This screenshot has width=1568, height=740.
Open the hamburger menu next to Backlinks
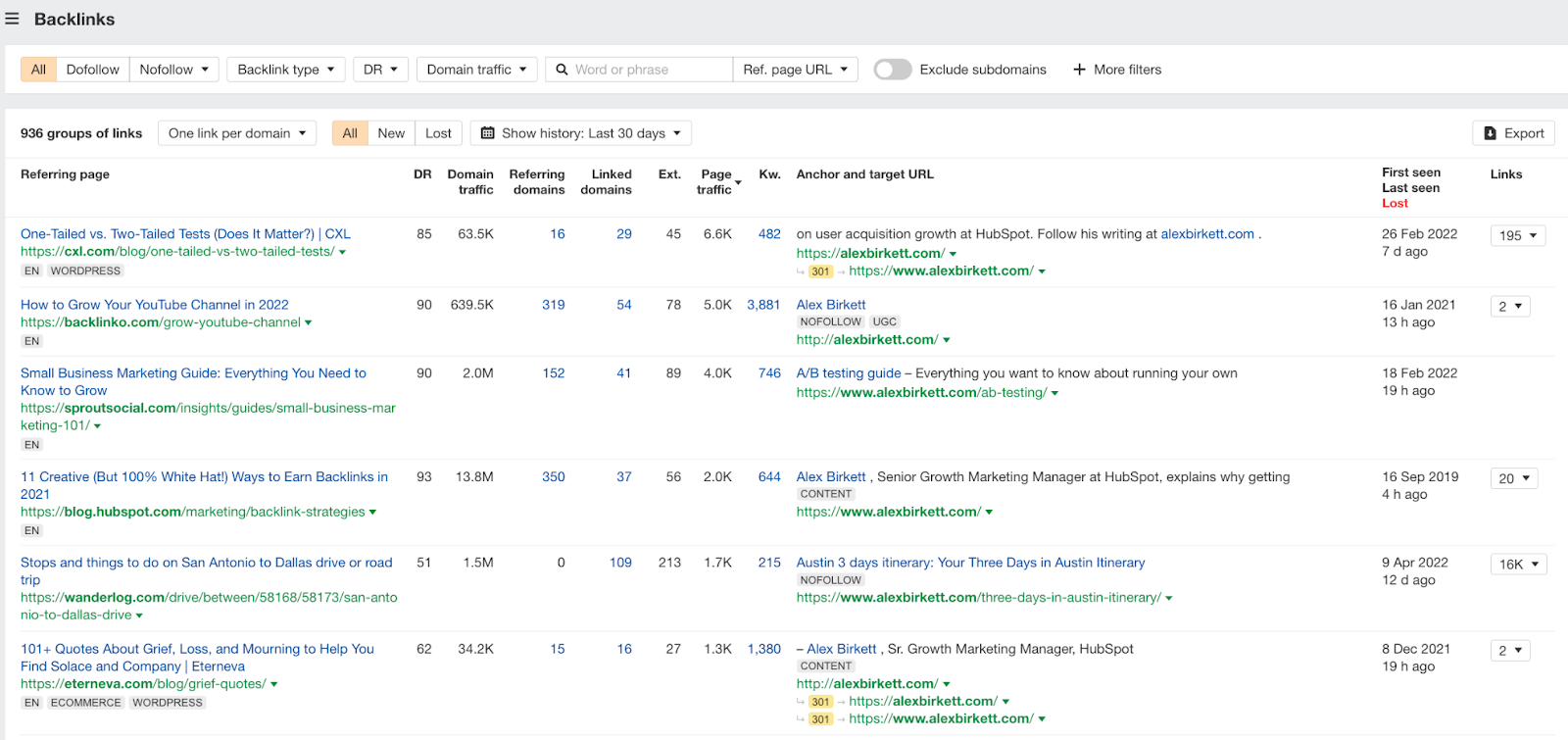[x=12, y=19]
